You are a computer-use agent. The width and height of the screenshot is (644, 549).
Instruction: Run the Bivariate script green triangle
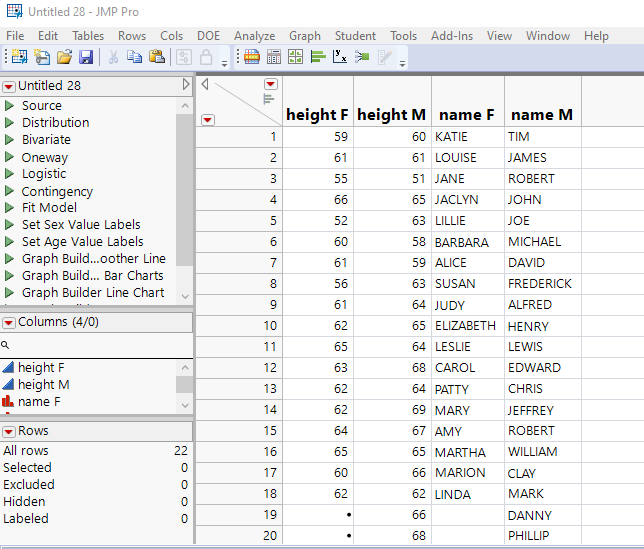pos(9,140)
